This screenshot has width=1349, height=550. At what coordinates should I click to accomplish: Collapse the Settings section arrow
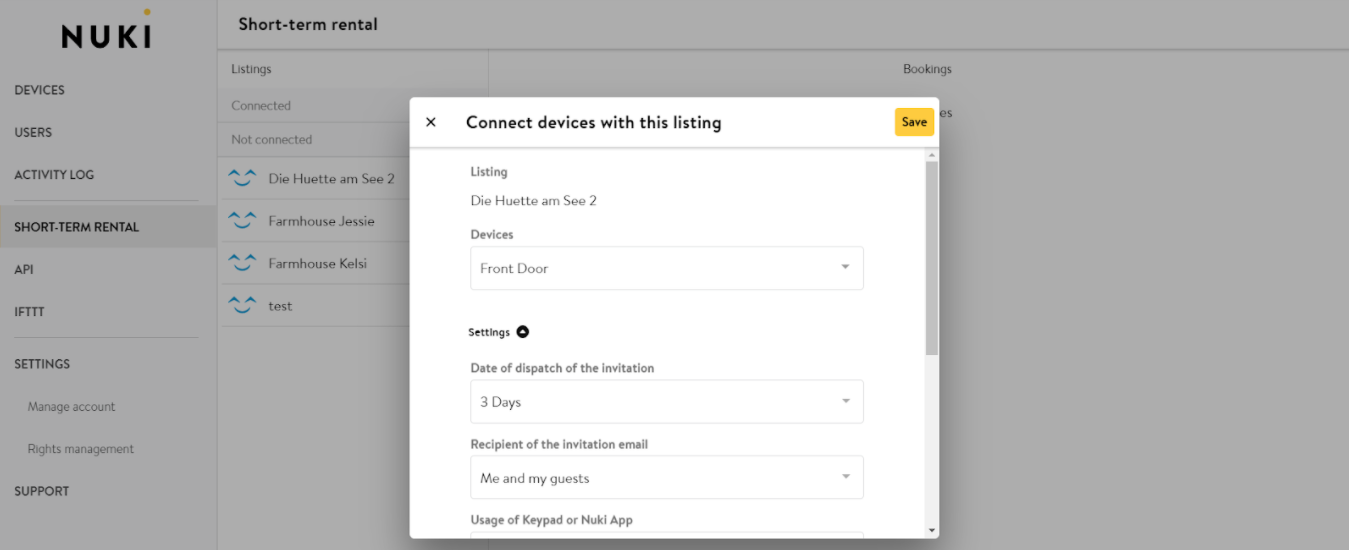[522, 332]
